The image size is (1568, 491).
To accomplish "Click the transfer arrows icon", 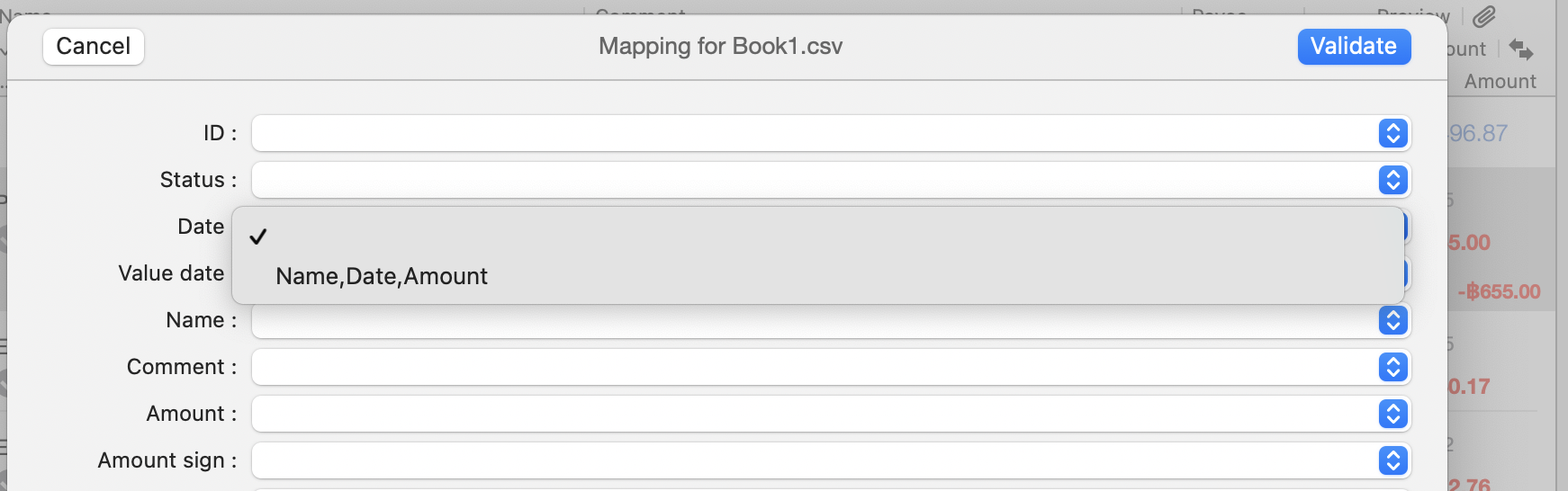I will 1521,49.
